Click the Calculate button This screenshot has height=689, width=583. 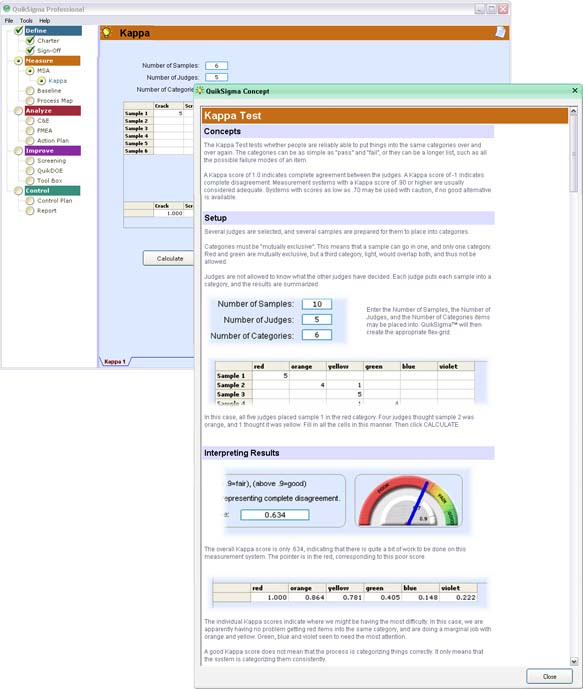[169, 258]
